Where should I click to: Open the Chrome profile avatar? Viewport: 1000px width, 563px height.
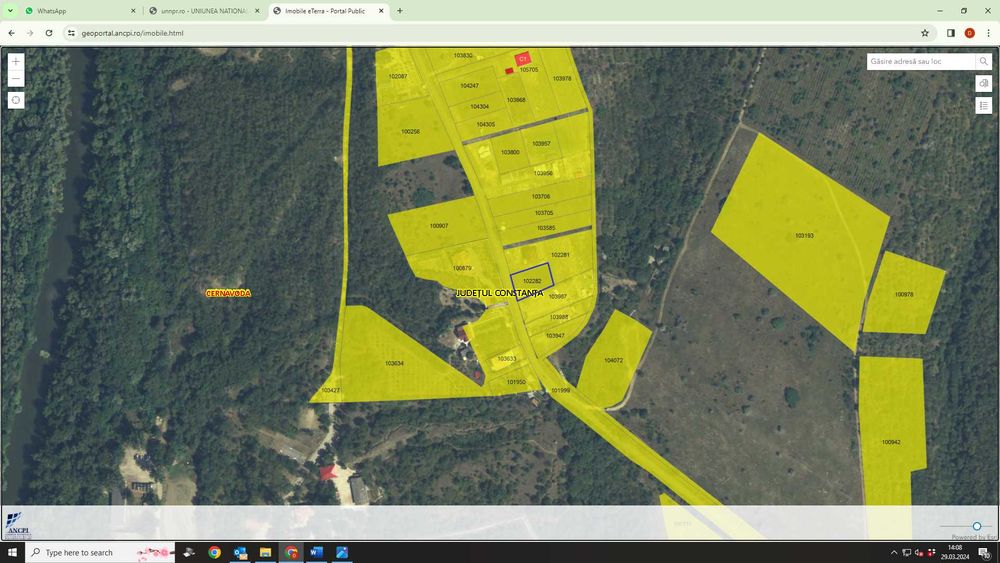click(969, 33)
